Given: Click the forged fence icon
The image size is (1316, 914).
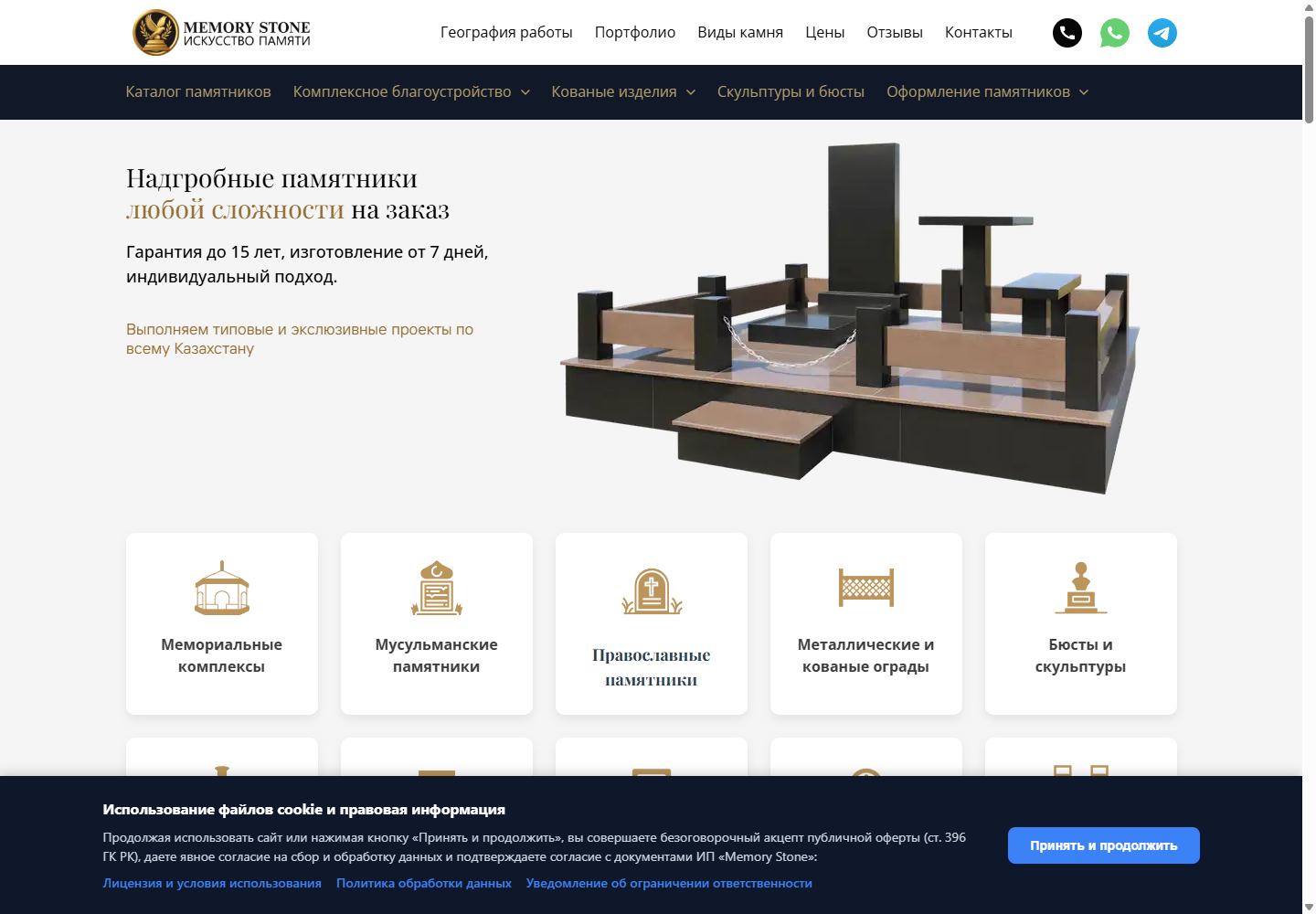Looking at the screenshot, I should pyautogui.click(x=866, y=588).
